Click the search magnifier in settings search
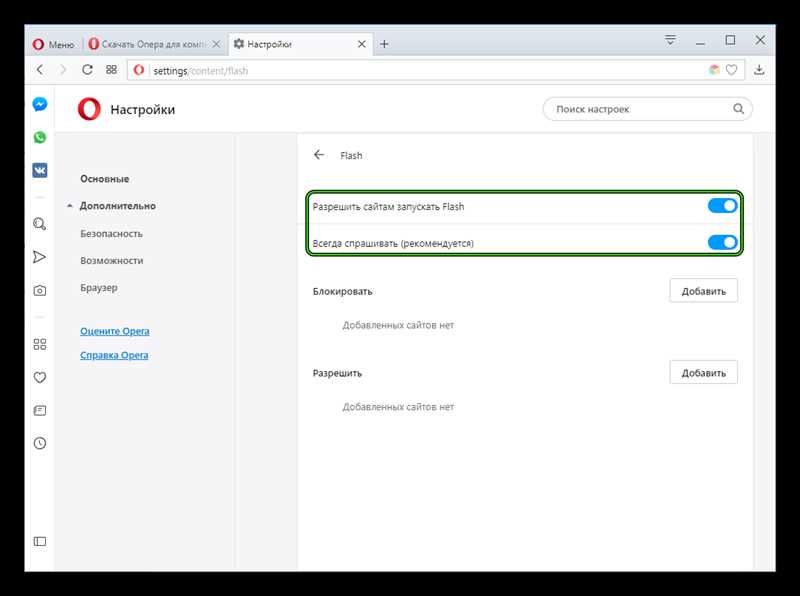Screen dimensions: 800x596 click(738, 109)
